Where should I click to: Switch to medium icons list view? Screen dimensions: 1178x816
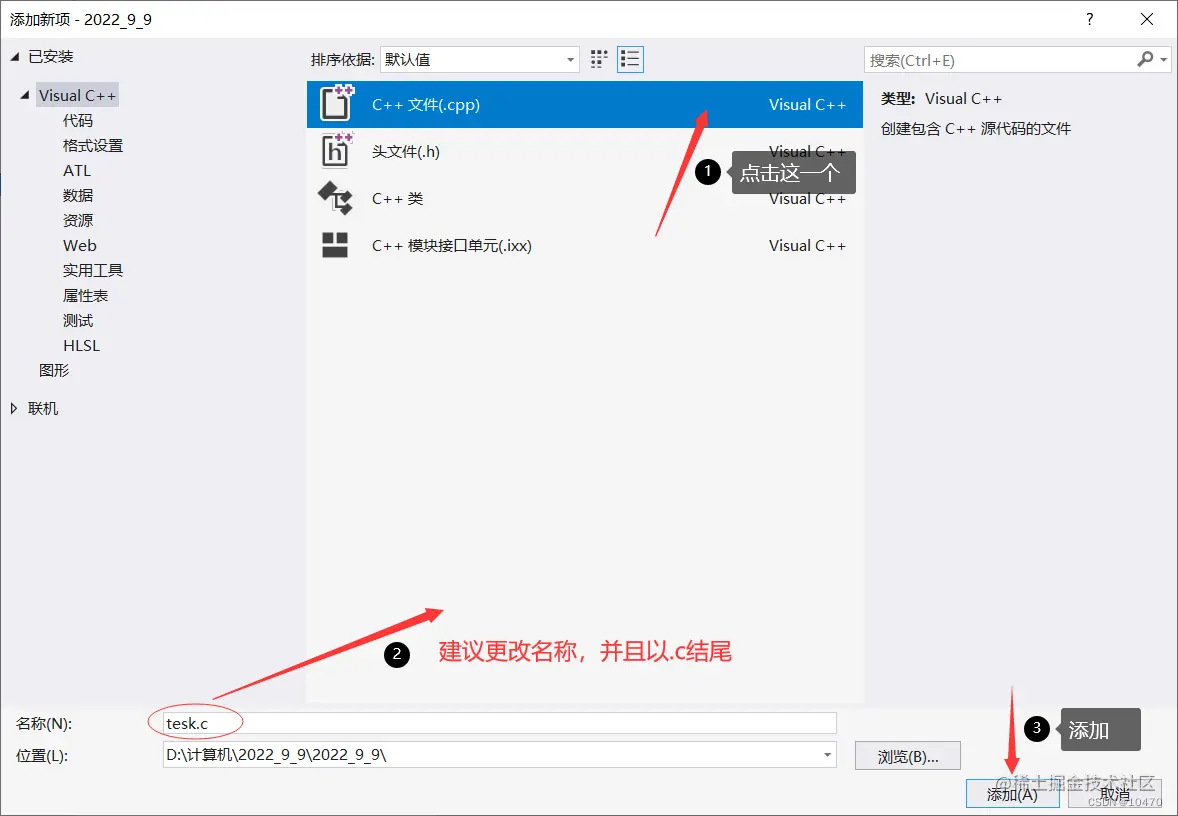[x=630, y=59]
